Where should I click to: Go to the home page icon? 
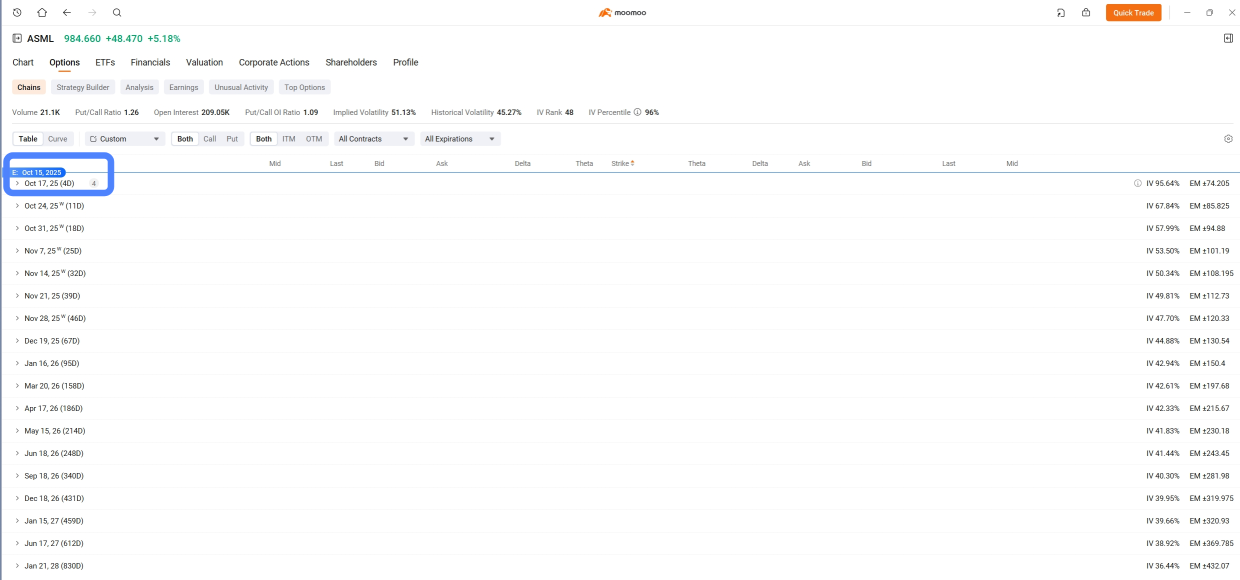click(x=42, y=12)
